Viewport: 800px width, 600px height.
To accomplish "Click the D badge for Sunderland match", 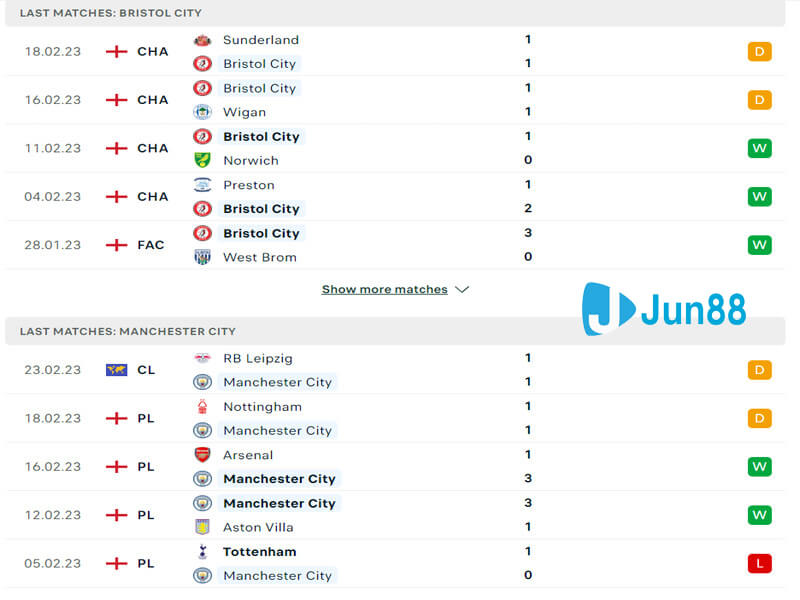I will [x=759, y=52].
